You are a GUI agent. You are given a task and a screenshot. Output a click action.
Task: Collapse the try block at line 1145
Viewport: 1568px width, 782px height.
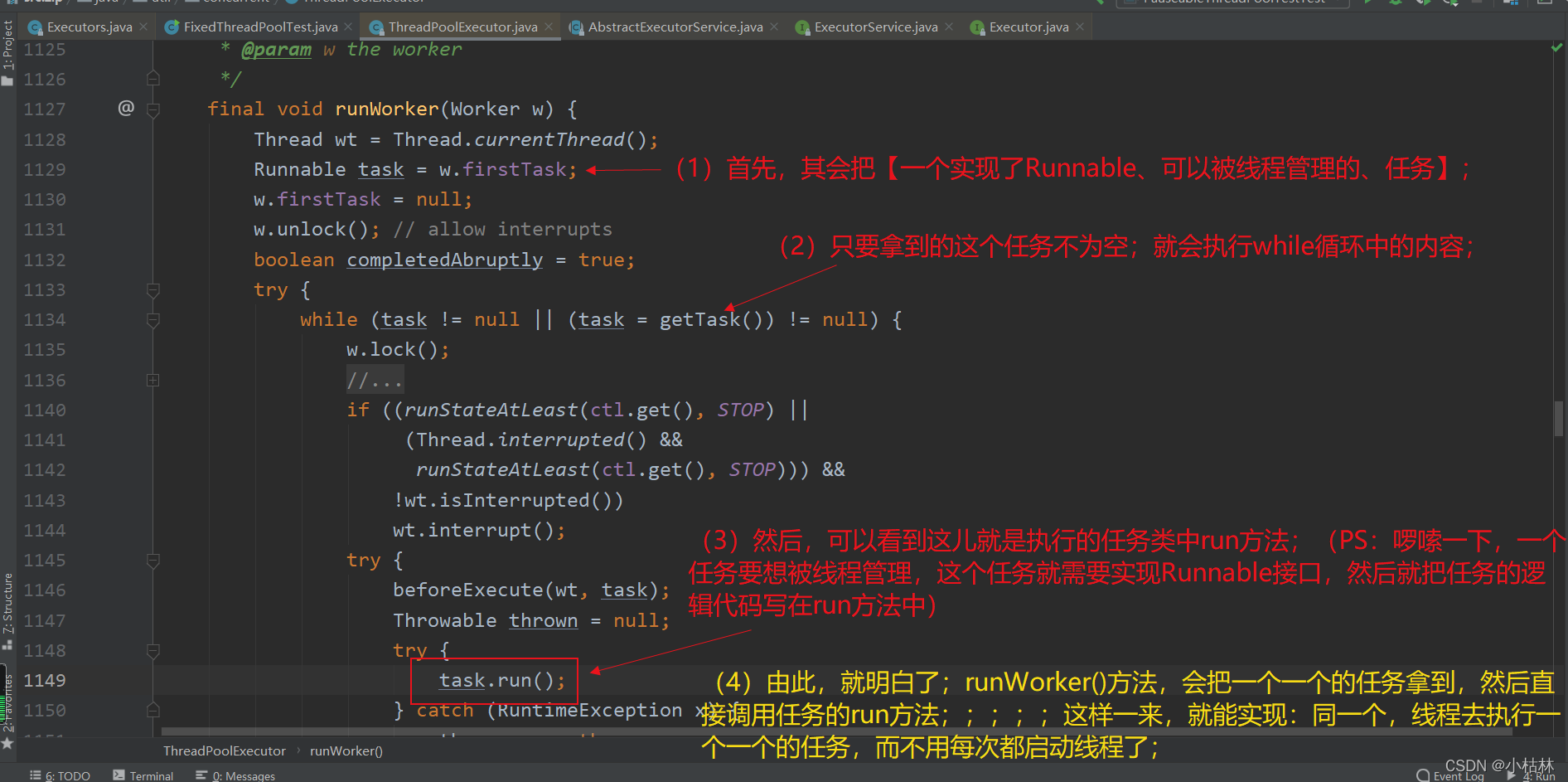point(153,561)
